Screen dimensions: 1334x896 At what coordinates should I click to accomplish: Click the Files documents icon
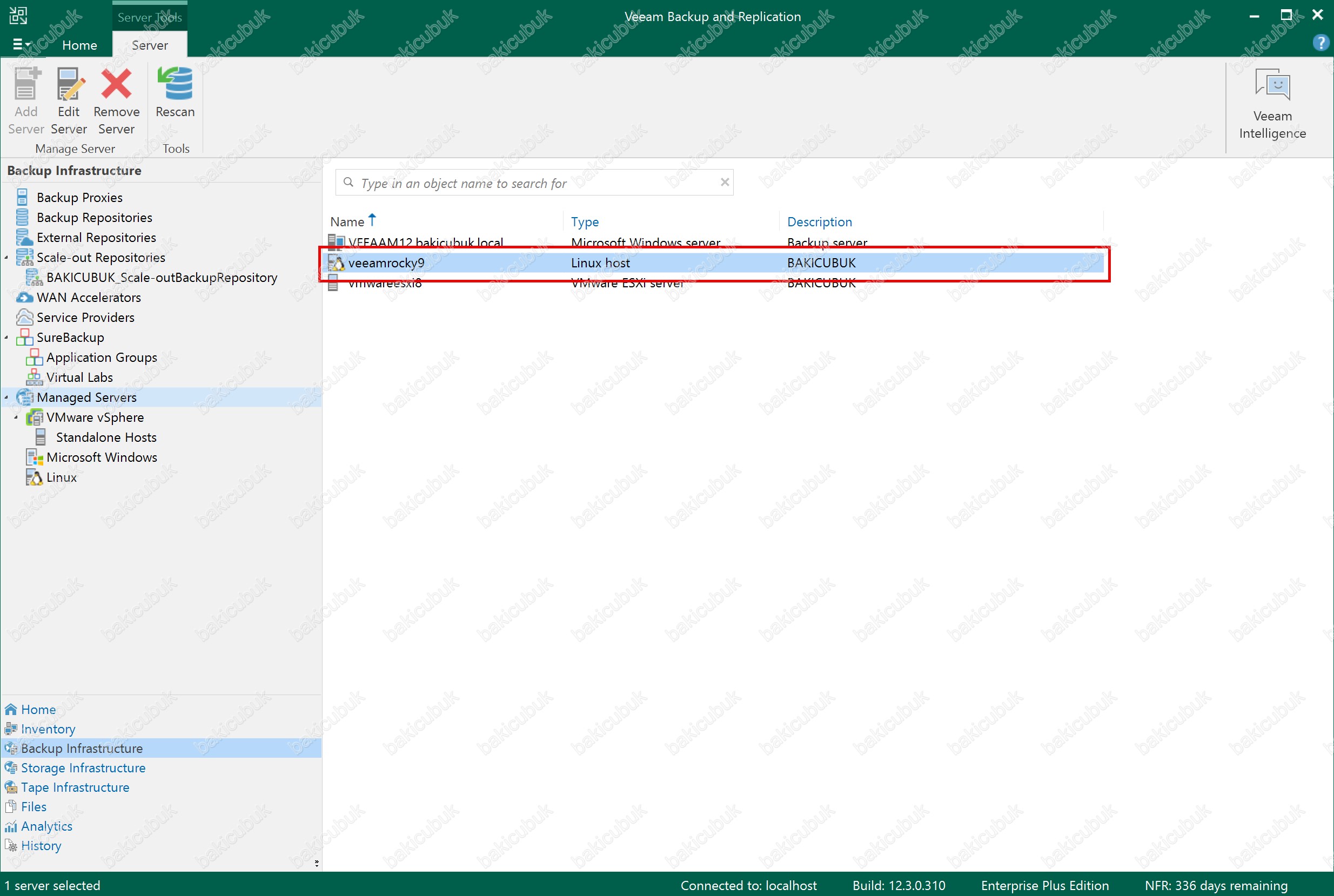11,806
